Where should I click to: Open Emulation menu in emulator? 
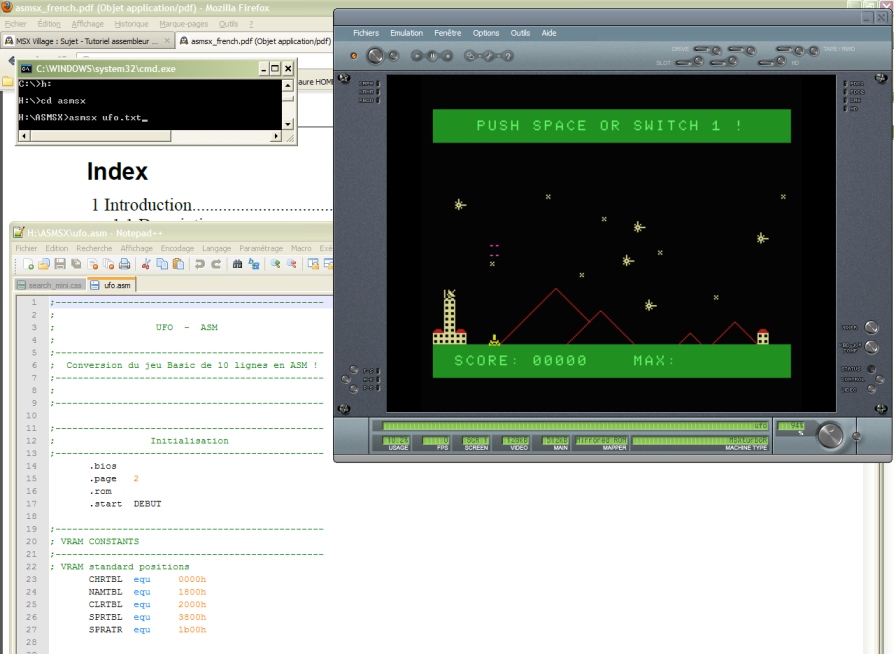[x=407, y=33]
